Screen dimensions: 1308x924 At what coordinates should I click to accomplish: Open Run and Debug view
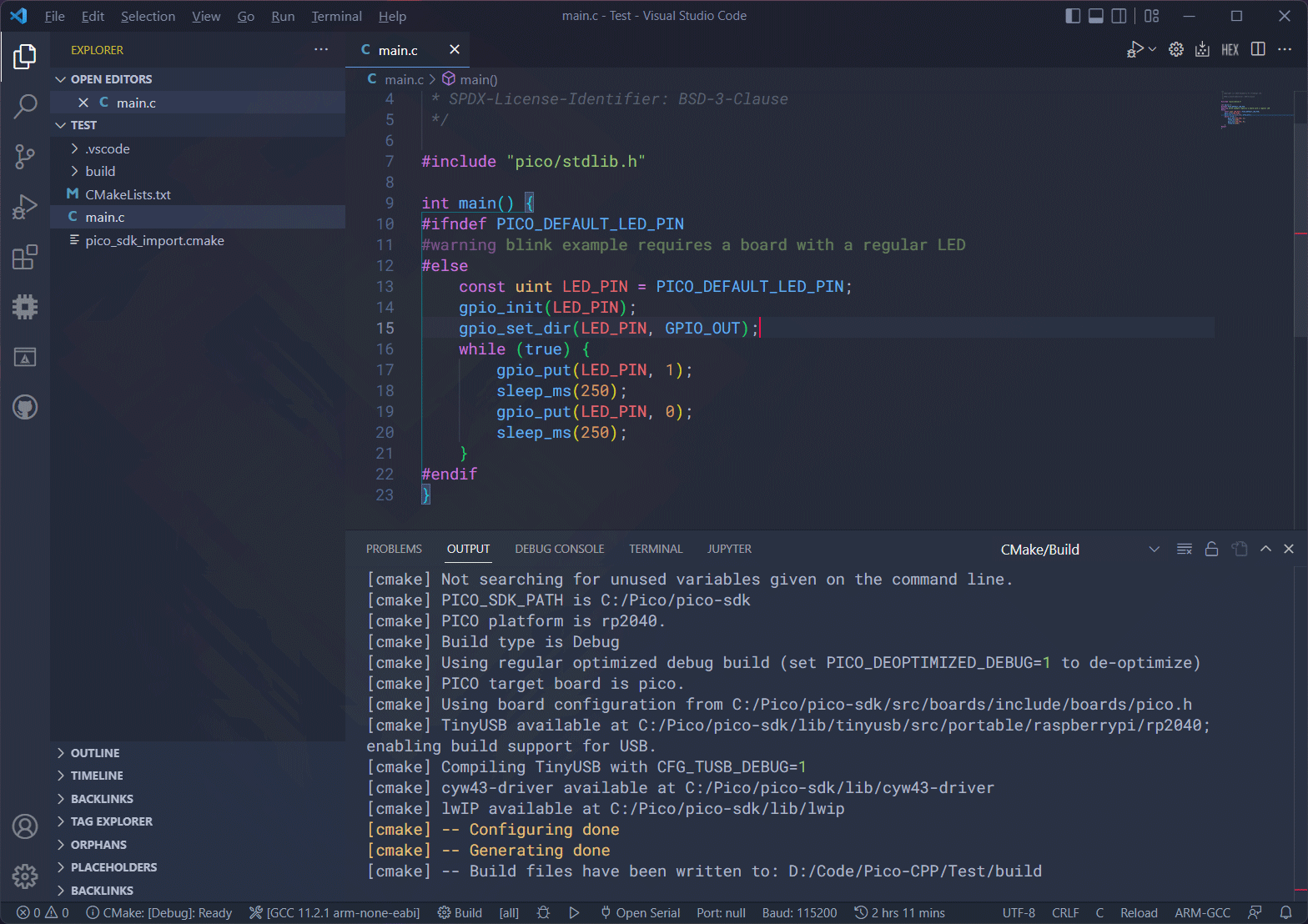click(x=25, y=207)
